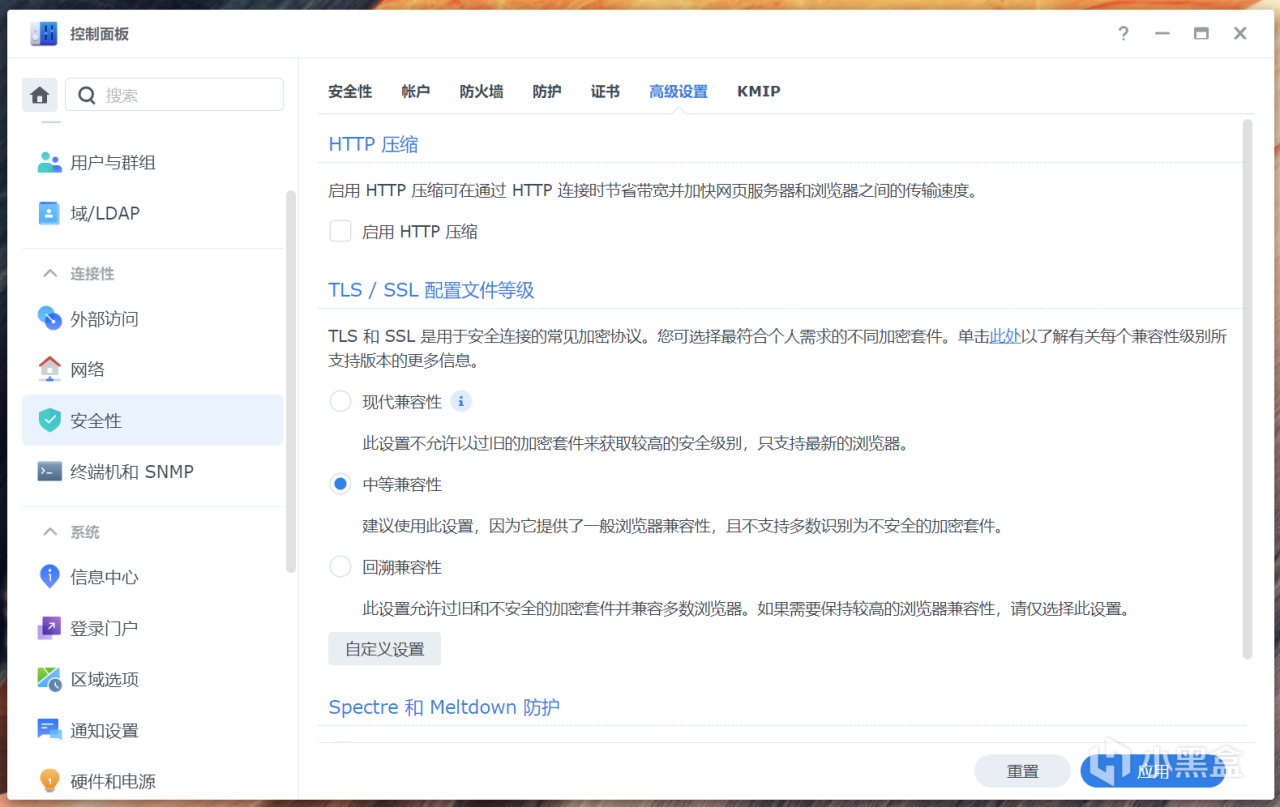Click the 自定义设置 button
Viewport: 1280px width, 807px height.
click(x=385, y=649)
